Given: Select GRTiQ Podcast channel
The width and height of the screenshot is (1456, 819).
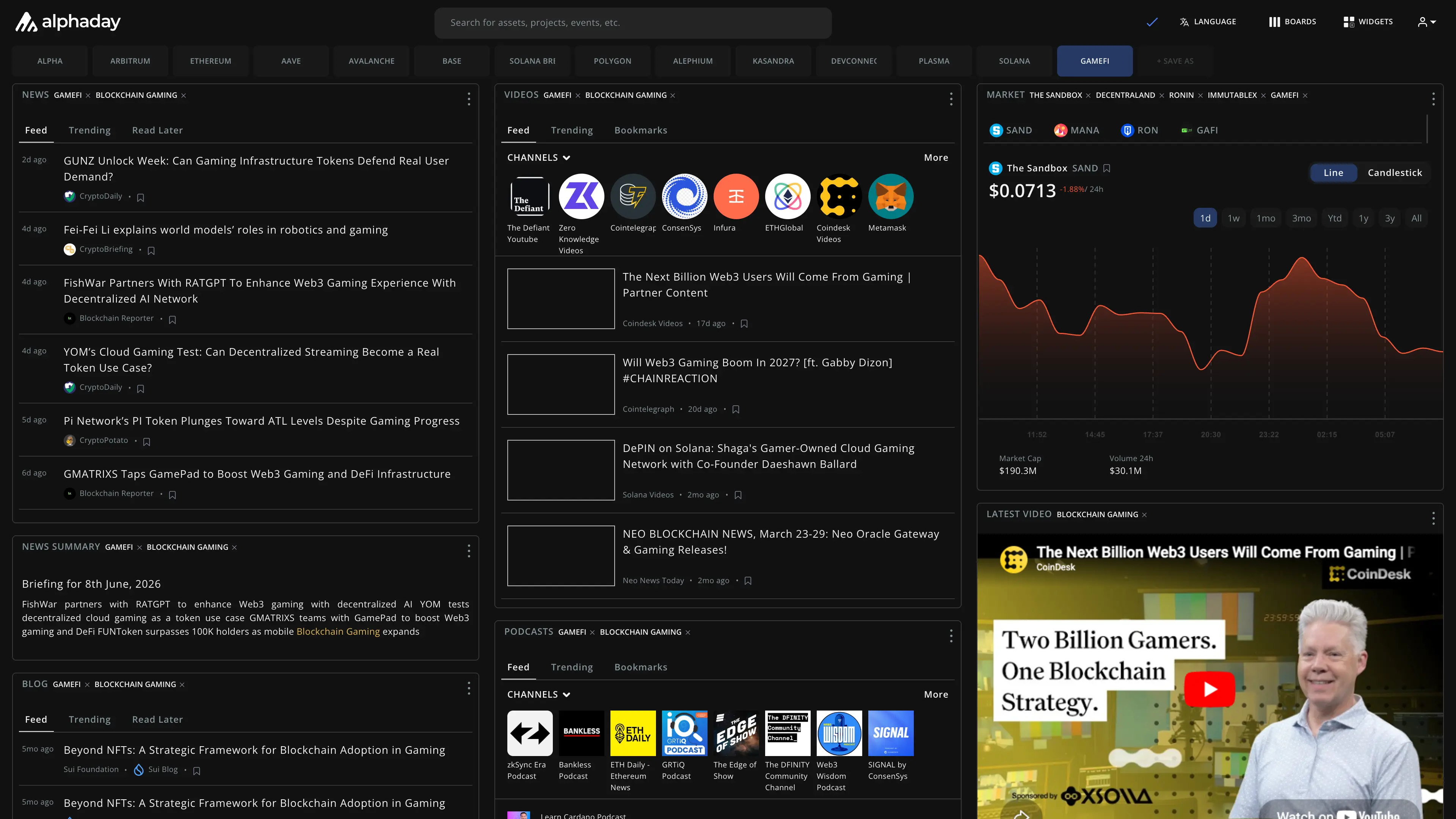Looking at the screenshot, I should (684, 733).
